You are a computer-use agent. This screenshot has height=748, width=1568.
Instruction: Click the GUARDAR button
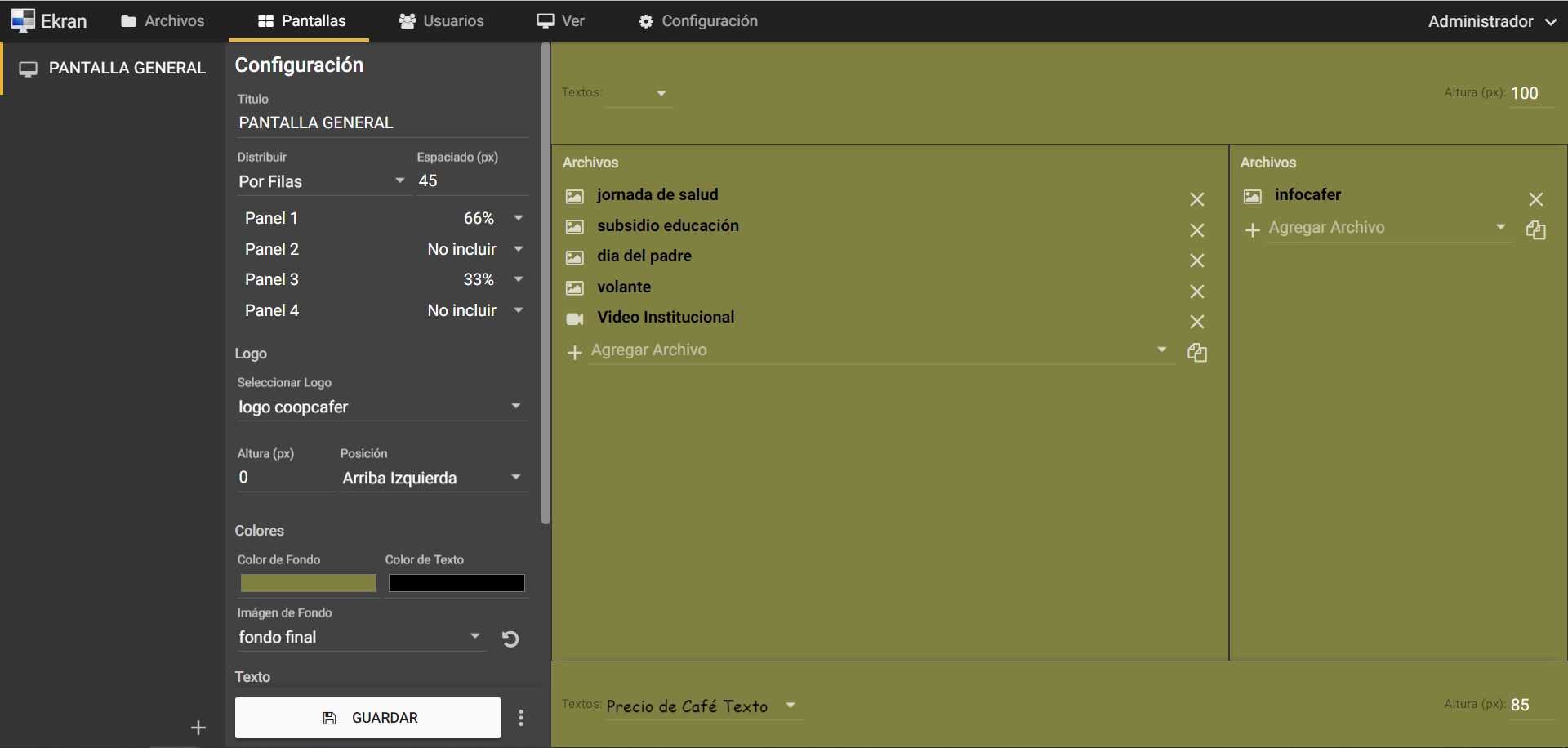pyautogui.click(x=367, y=718)
